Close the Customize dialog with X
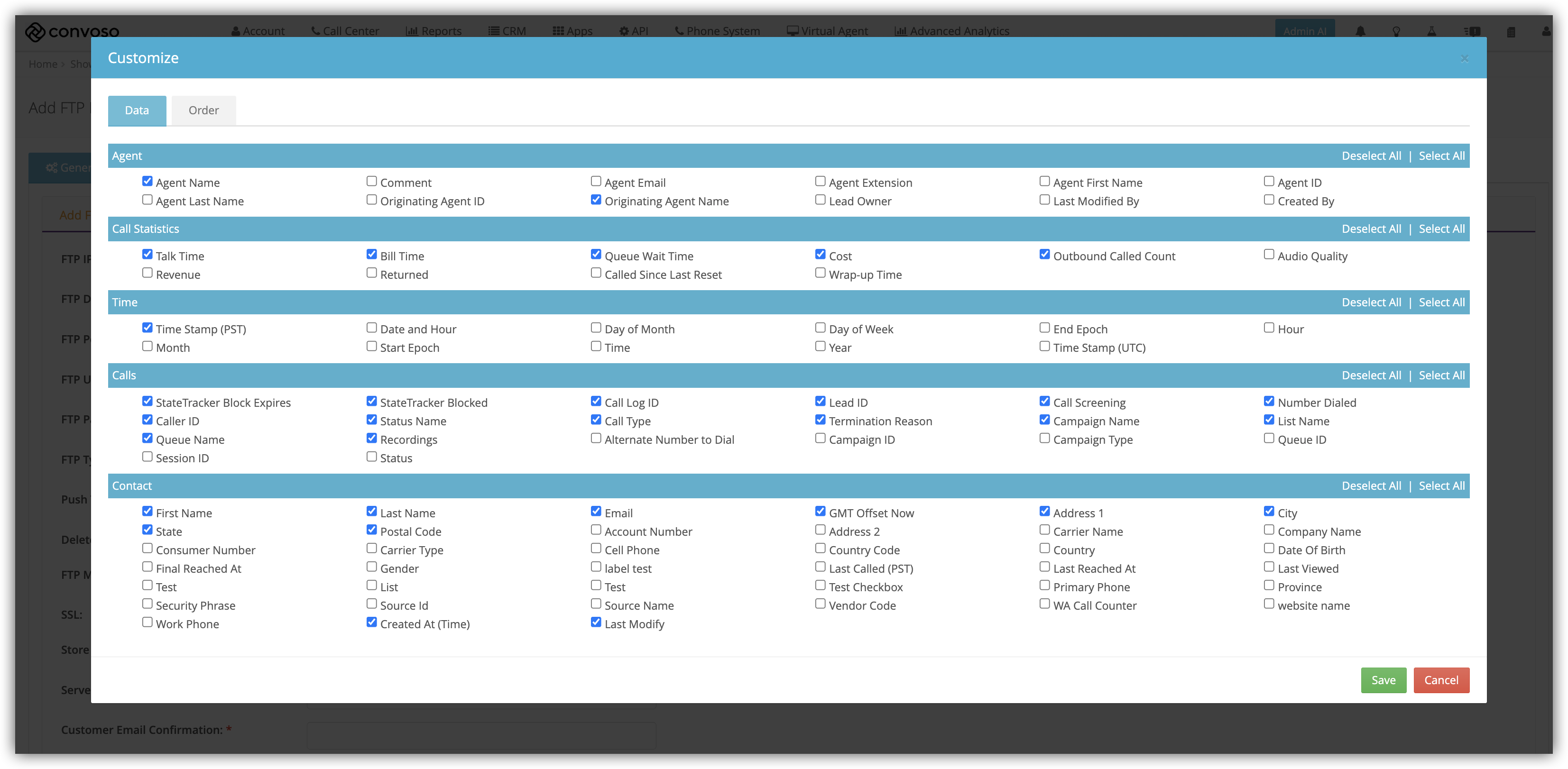The width and height of the screenshot is (1568, 769). pos(1465,58)
